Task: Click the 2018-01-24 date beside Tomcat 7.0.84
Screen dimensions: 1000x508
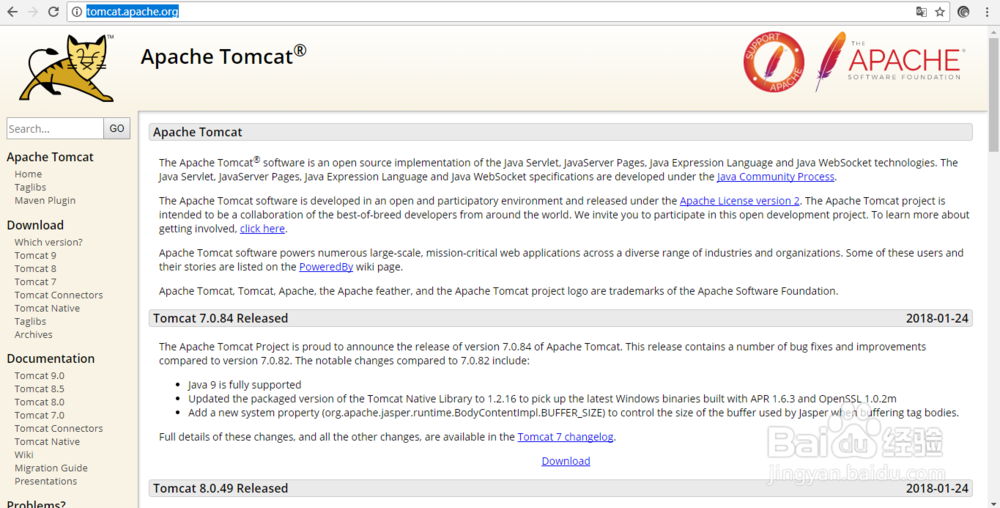Action: click(x=937, y=318)
